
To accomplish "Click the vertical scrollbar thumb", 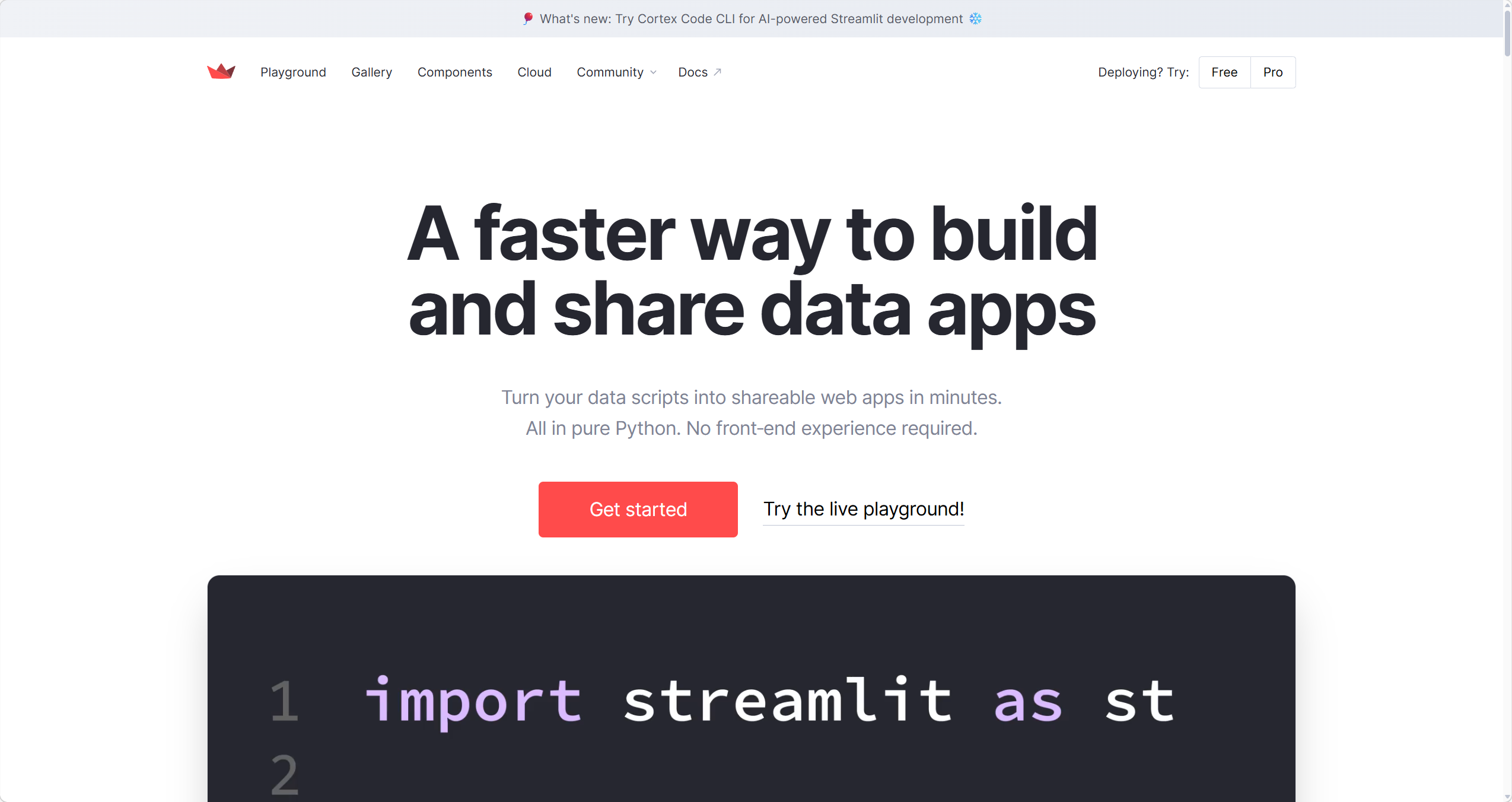I will [x=1507, y=33].
